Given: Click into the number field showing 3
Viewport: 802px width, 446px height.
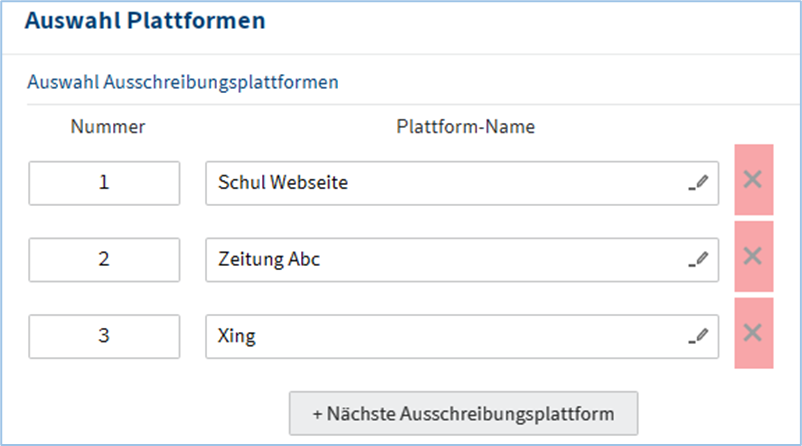Looking at the screenshot, I should (104, 336).
